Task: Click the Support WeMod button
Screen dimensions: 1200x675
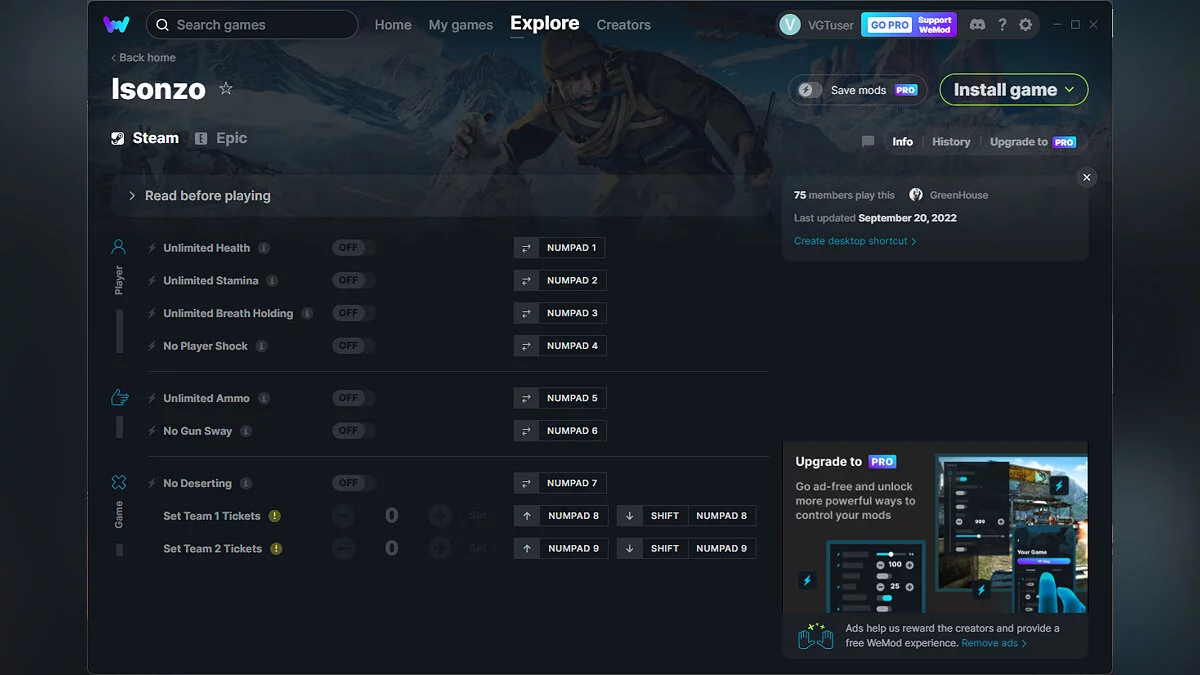Action: click(935, 25)
